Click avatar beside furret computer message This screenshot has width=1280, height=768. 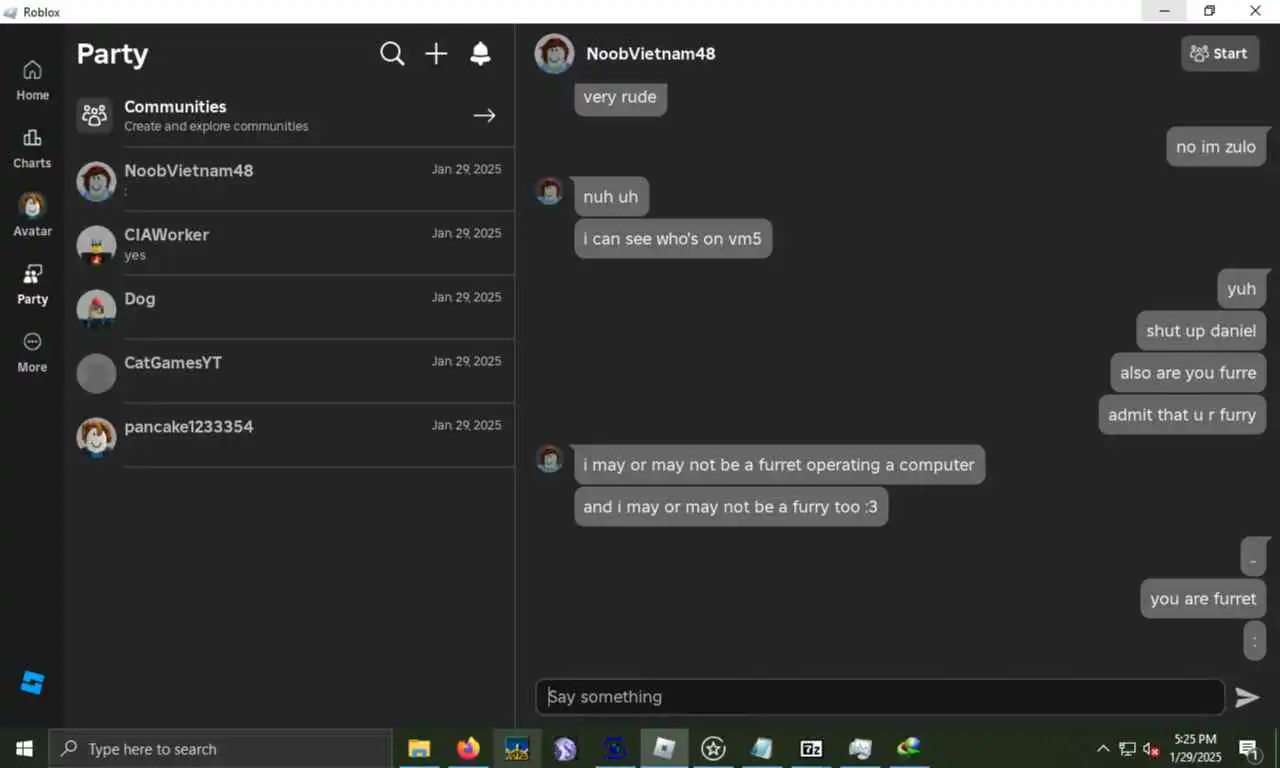pyautogui.click(x=549, y=459)
